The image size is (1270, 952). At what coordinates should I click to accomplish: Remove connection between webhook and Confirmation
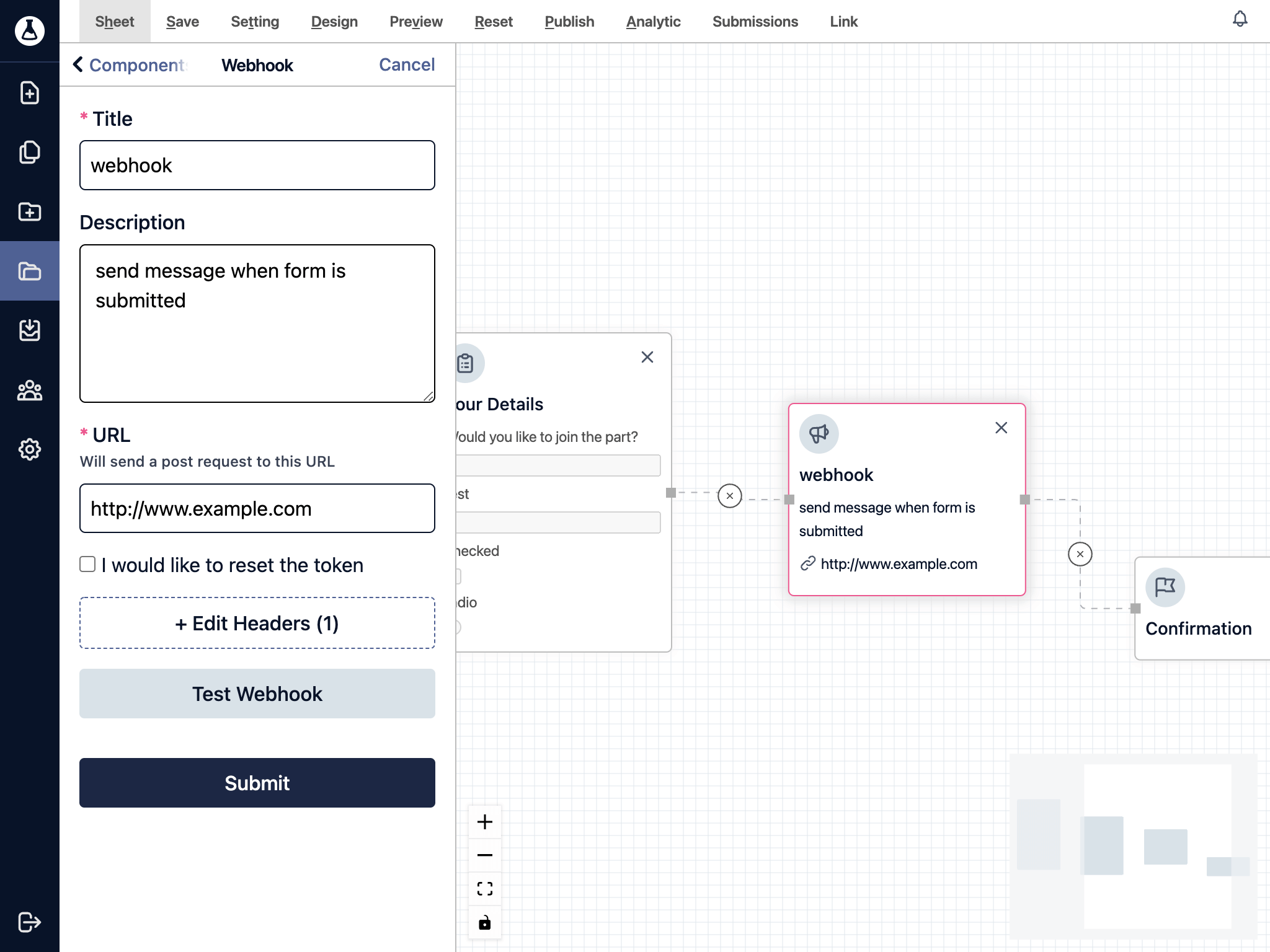tap(1080, 554)
